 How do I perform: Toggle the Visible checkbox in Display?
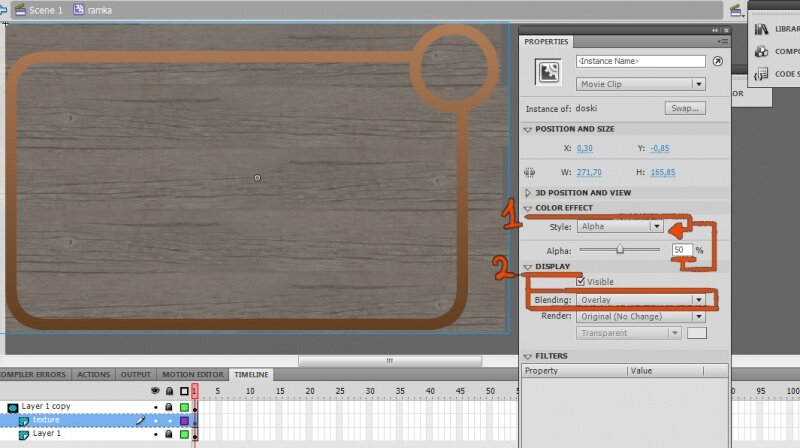pyautogui.click(x=581, y=282)
